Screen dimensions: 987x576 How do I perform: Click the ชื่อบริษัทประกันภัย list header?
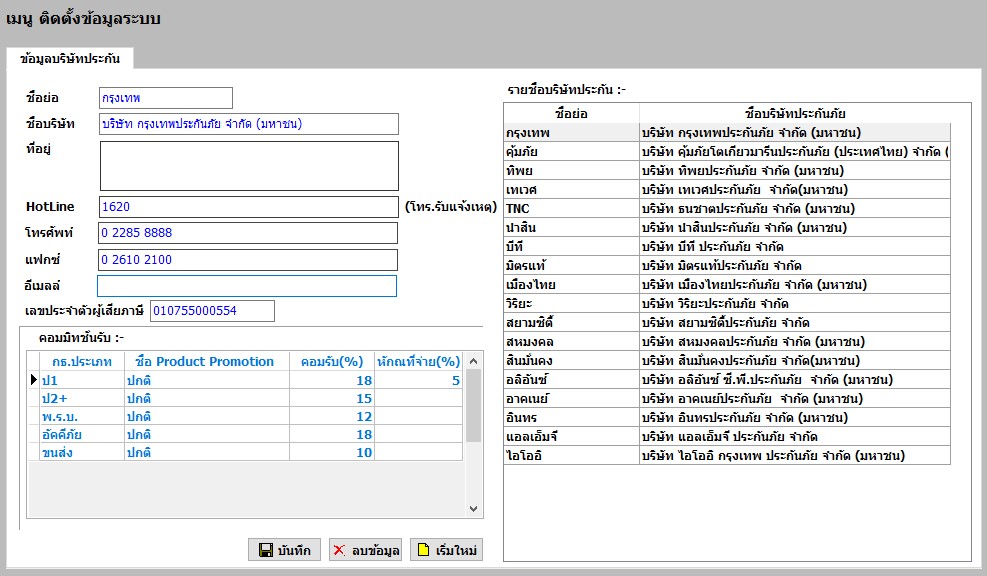pos(795,113)
